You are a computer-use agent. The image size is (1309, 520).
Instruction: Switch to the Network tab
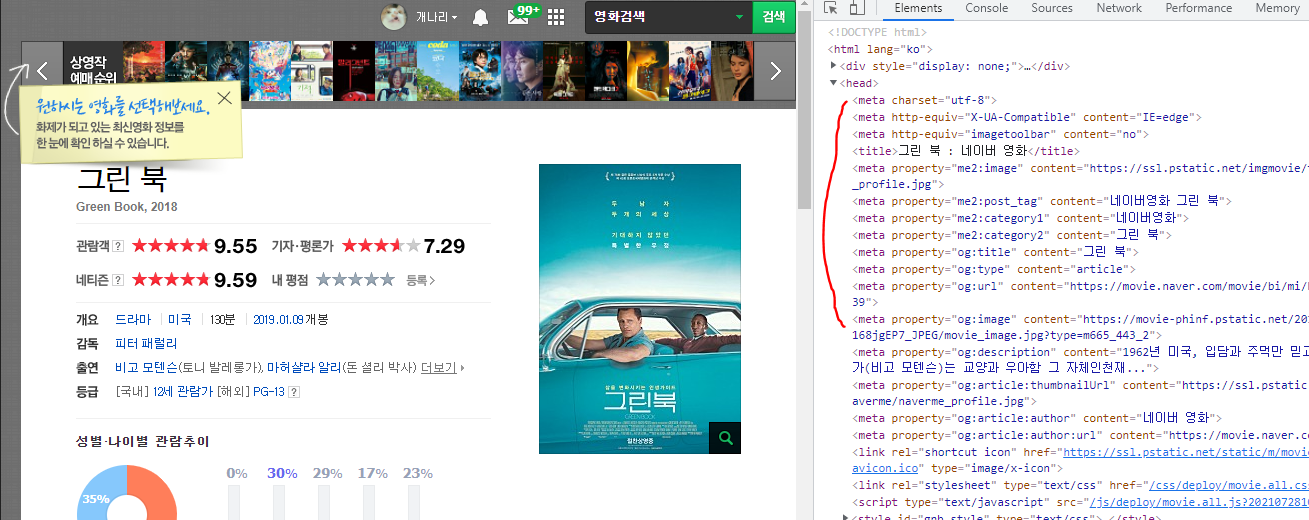coord(1119,8)
